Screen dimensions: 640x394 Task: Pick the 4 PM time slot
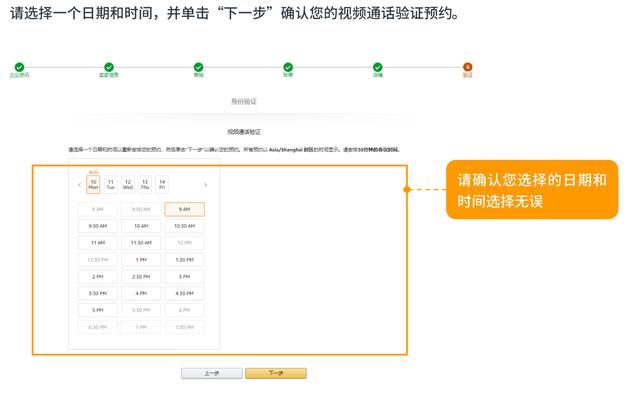click(x=141, y=293)
